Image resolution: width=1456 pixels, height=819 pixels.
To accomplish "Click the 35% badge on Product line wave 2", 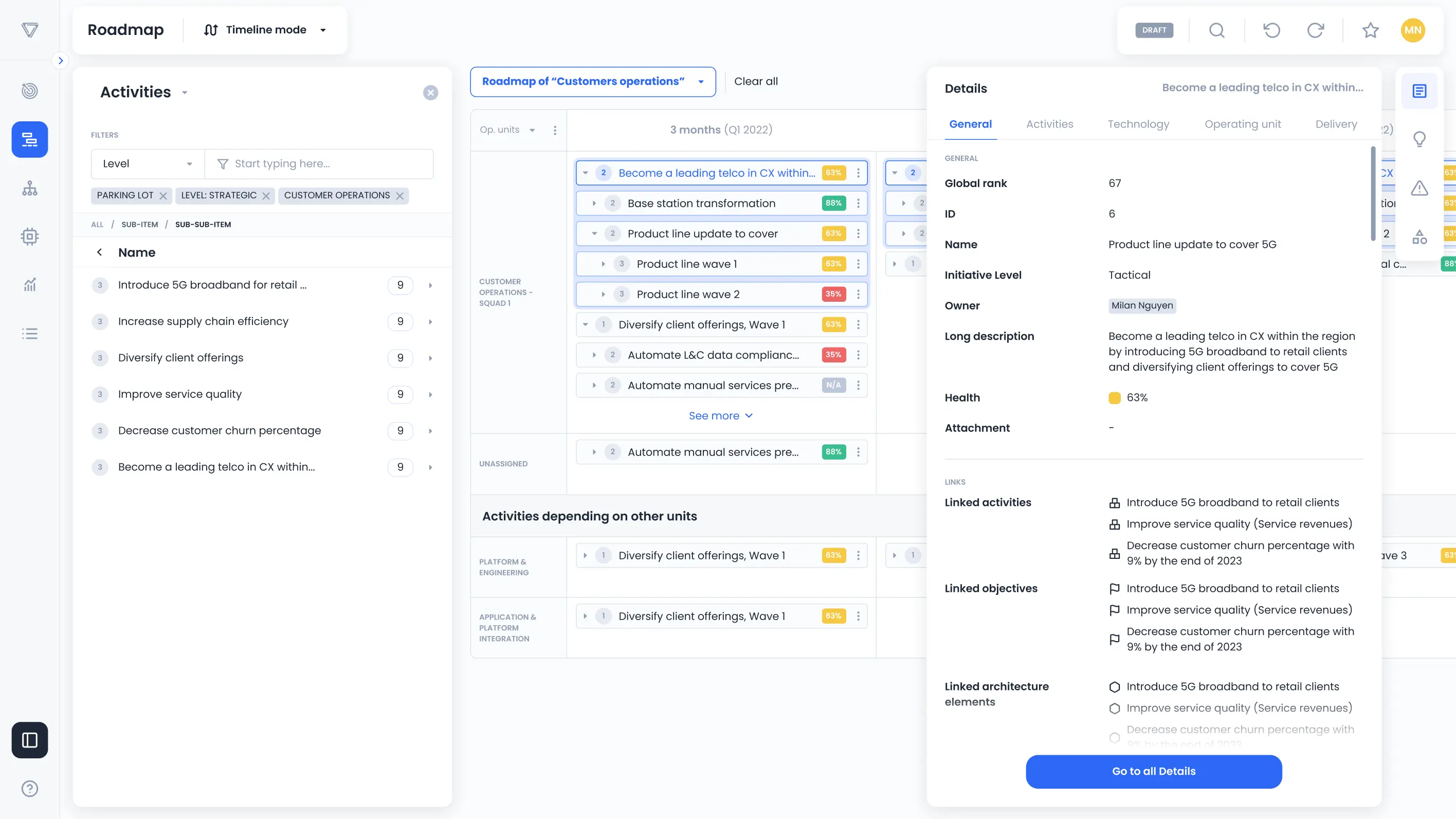I will 834,295.
